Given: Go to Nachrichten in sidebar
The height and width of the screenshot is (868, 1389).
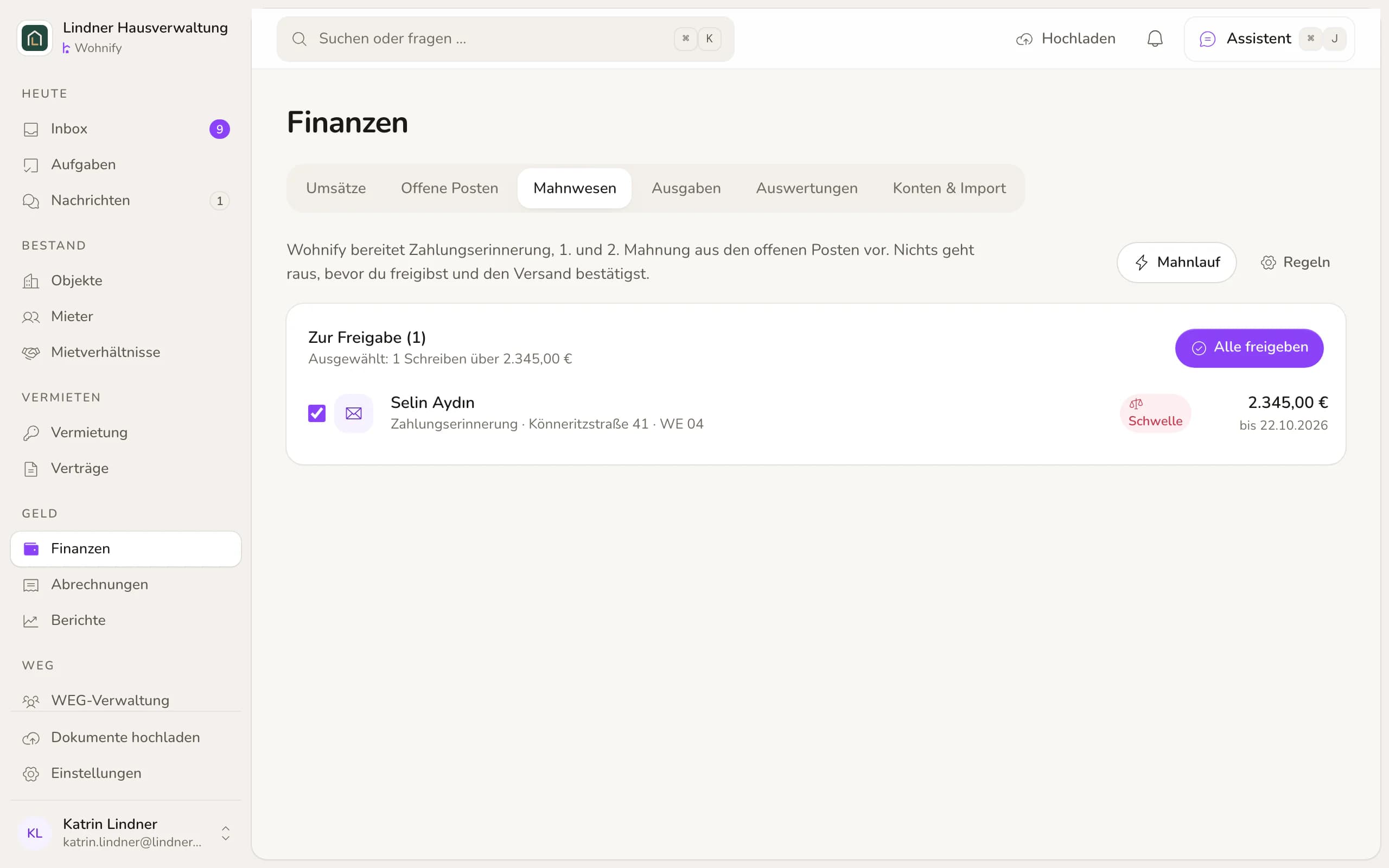Looking at the screenshot, I should 126,200.
